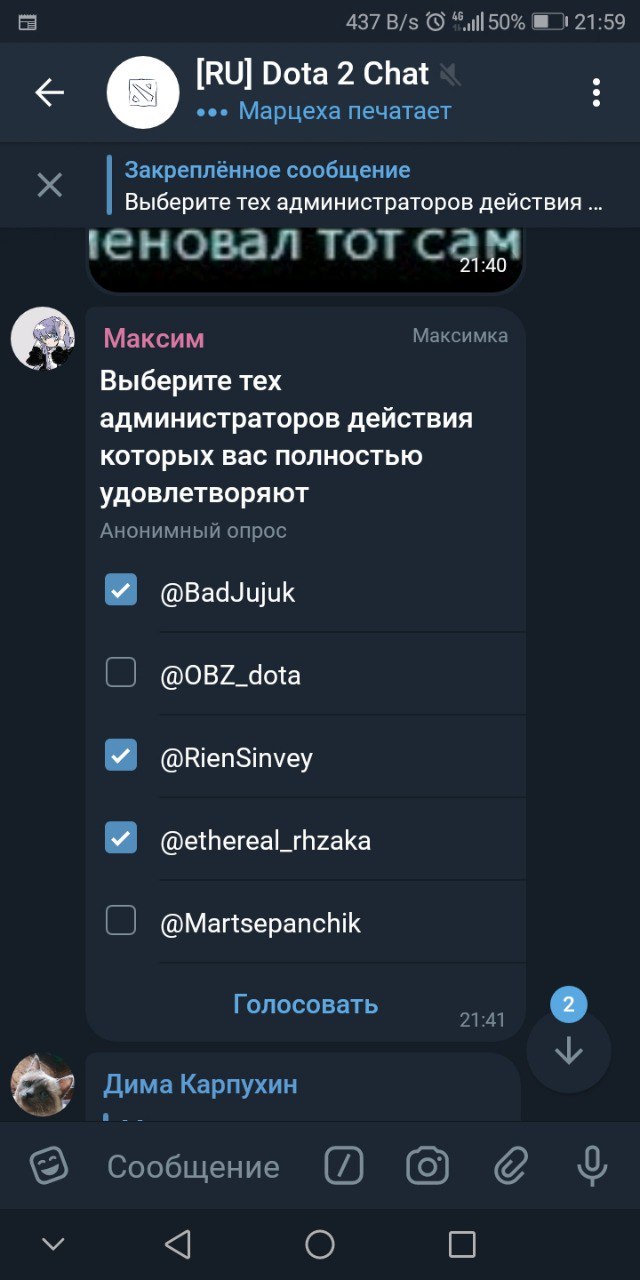Open the emoji sticker picker
Viewport: 640px width, 1280px height.
tap(49, 1166)
